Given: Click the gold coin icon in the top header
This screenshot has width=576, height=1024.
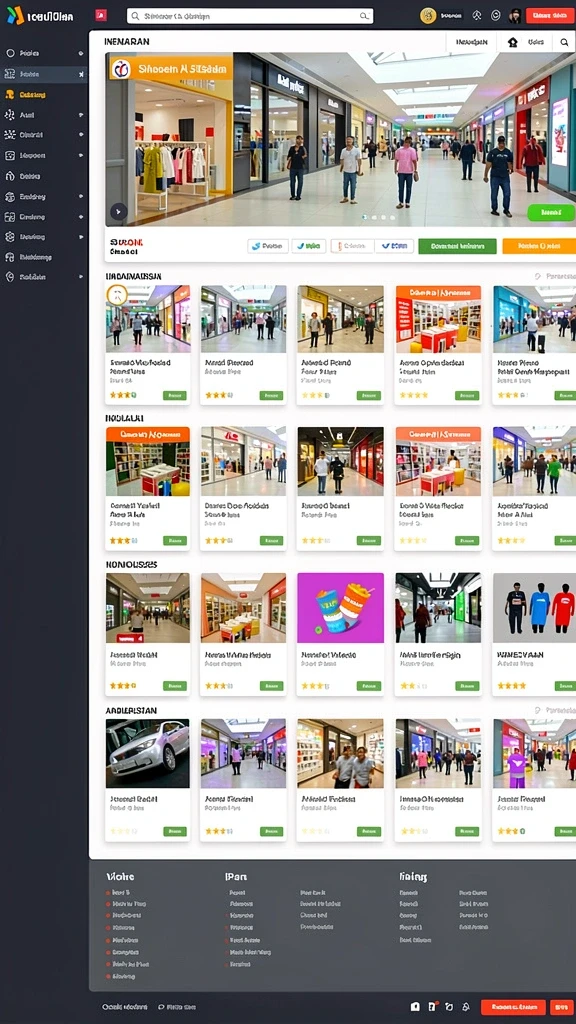Looking at the screenshot, I should [x=428, y=16].
